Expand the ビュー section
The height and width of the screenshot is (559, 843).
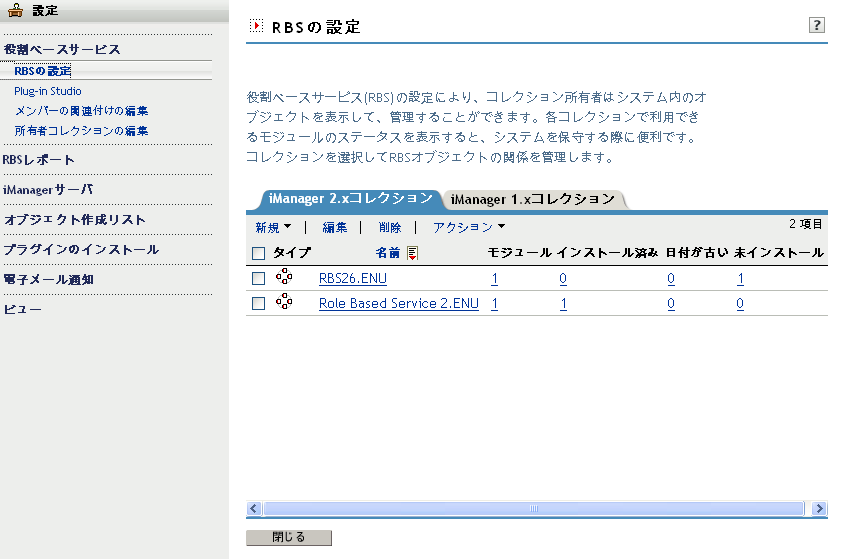[23, 310]
